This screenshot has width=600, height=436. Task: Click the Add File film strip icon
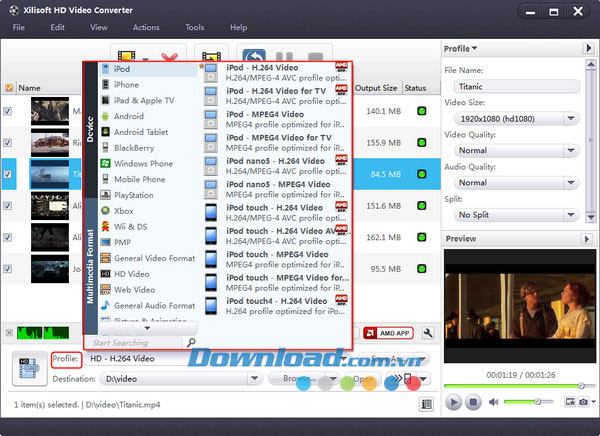tap(127, 56)
